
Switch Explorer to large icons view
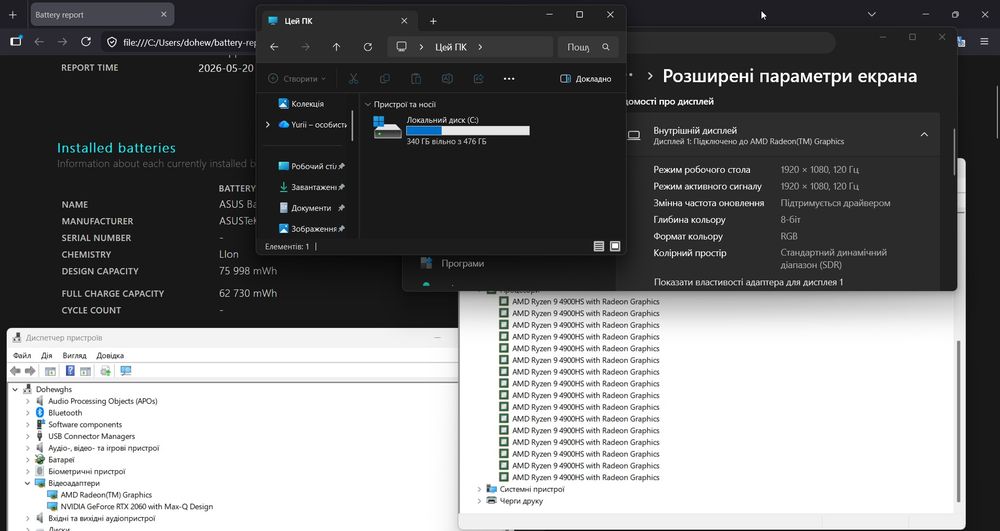[615, 246]
